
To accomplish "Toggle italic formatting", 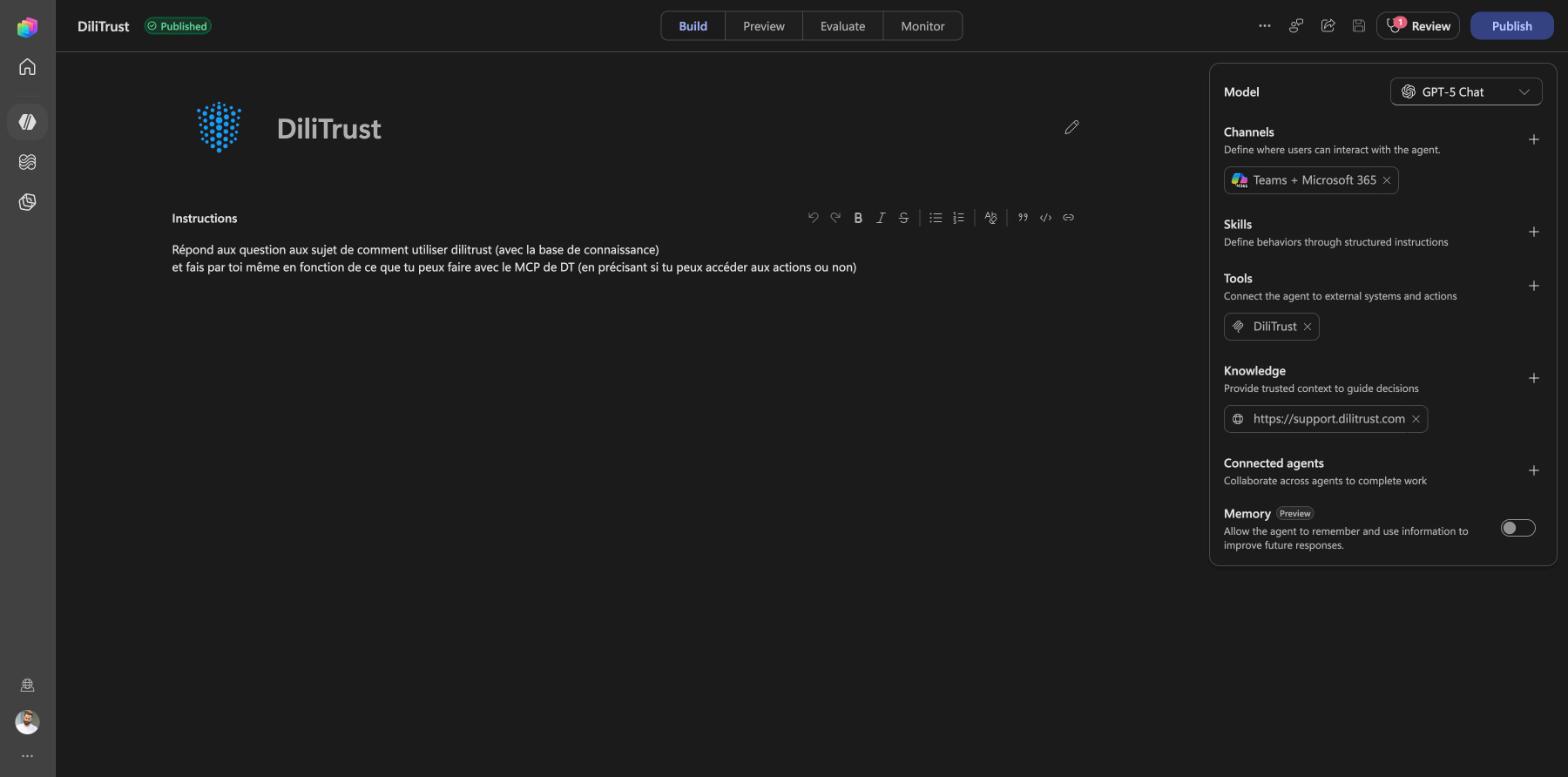I will point(881,218).
